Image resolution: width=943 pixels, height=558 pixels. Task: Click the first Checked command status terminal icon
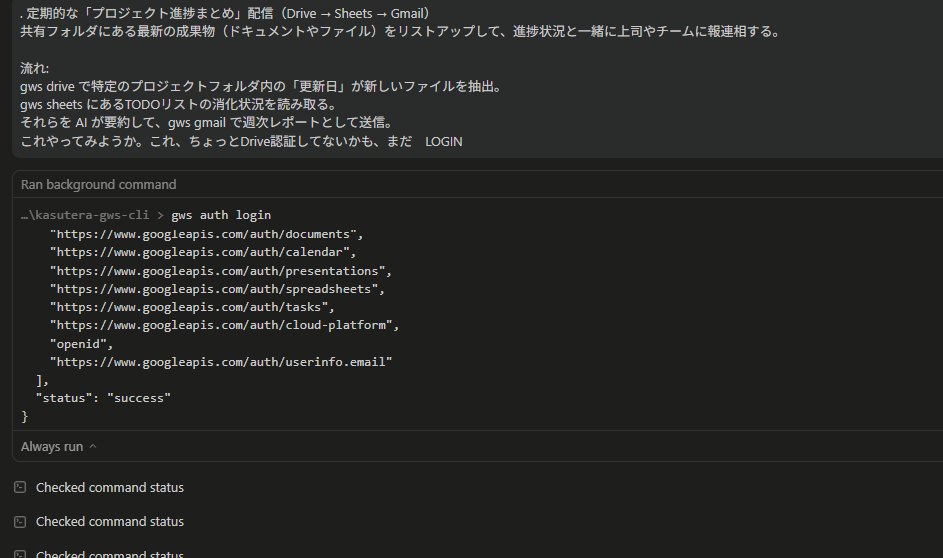point(20,488)
